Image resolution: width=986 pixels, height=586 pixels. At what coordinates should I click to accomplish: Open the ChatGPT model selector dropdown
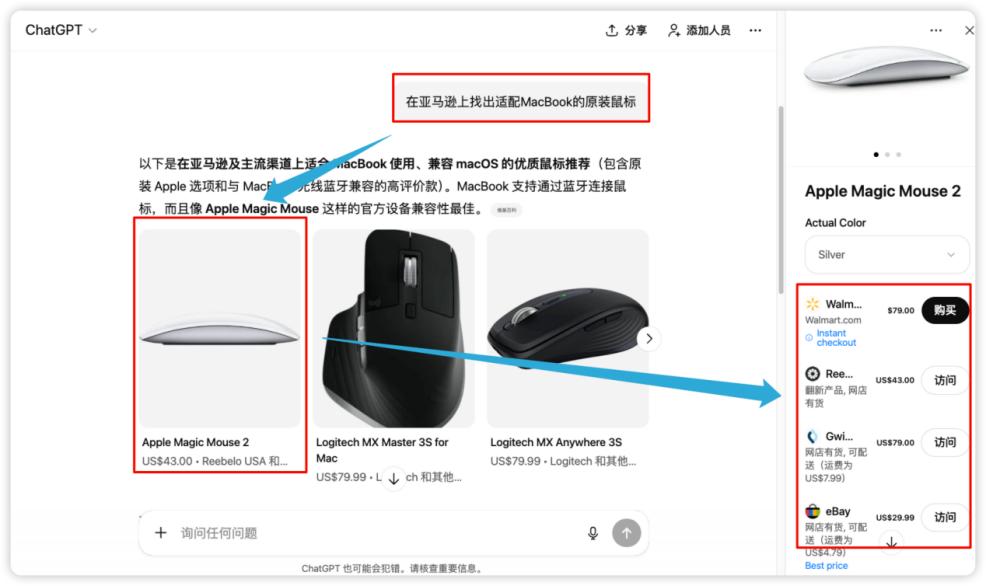point(61,30)
